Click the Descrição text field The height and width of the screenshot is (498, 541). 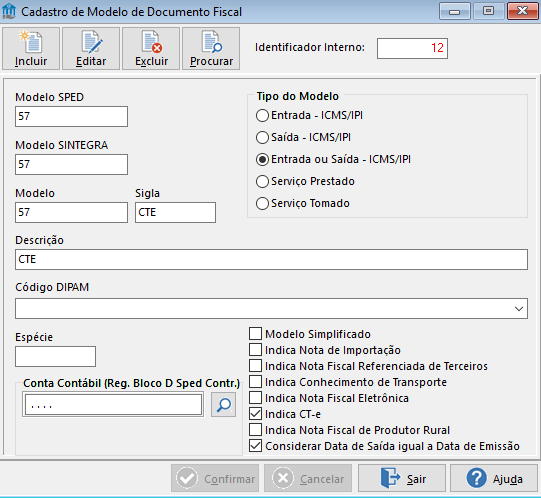271,260
